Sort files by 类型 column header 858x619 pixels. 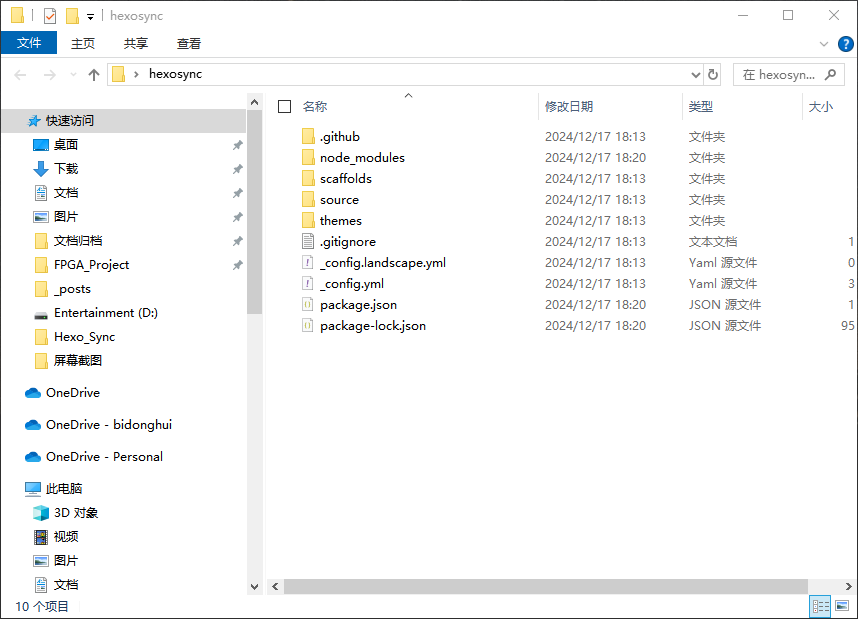[x=700, y=107]
